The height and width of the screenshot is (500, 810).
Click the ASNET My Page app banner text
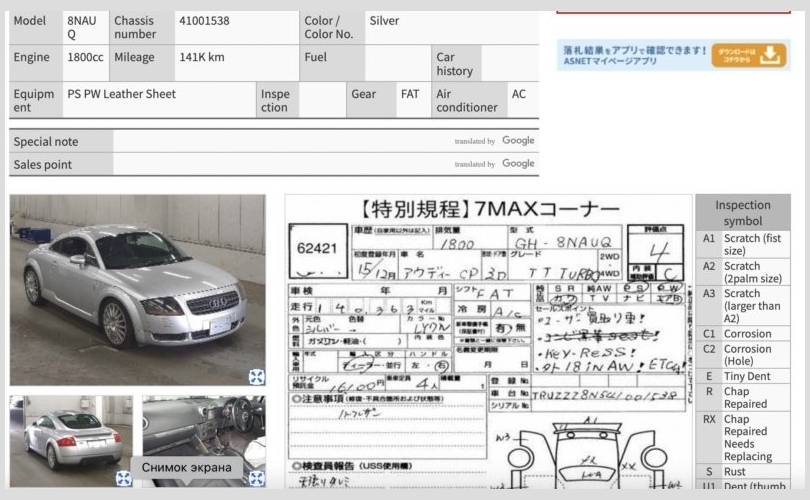tap(632, 56)
